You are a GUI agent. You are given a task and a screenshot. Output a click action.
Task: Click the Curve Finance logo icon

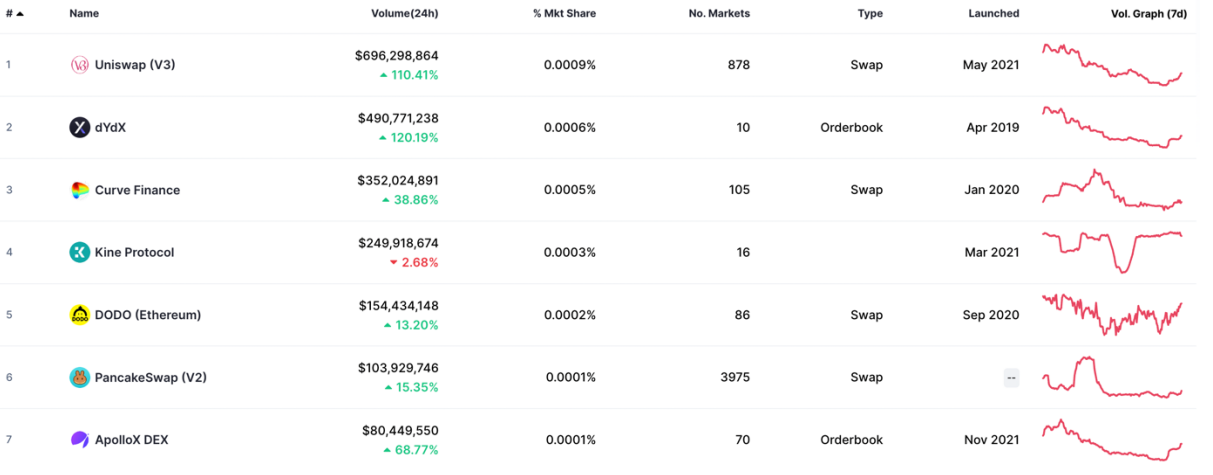click(80, 190)
